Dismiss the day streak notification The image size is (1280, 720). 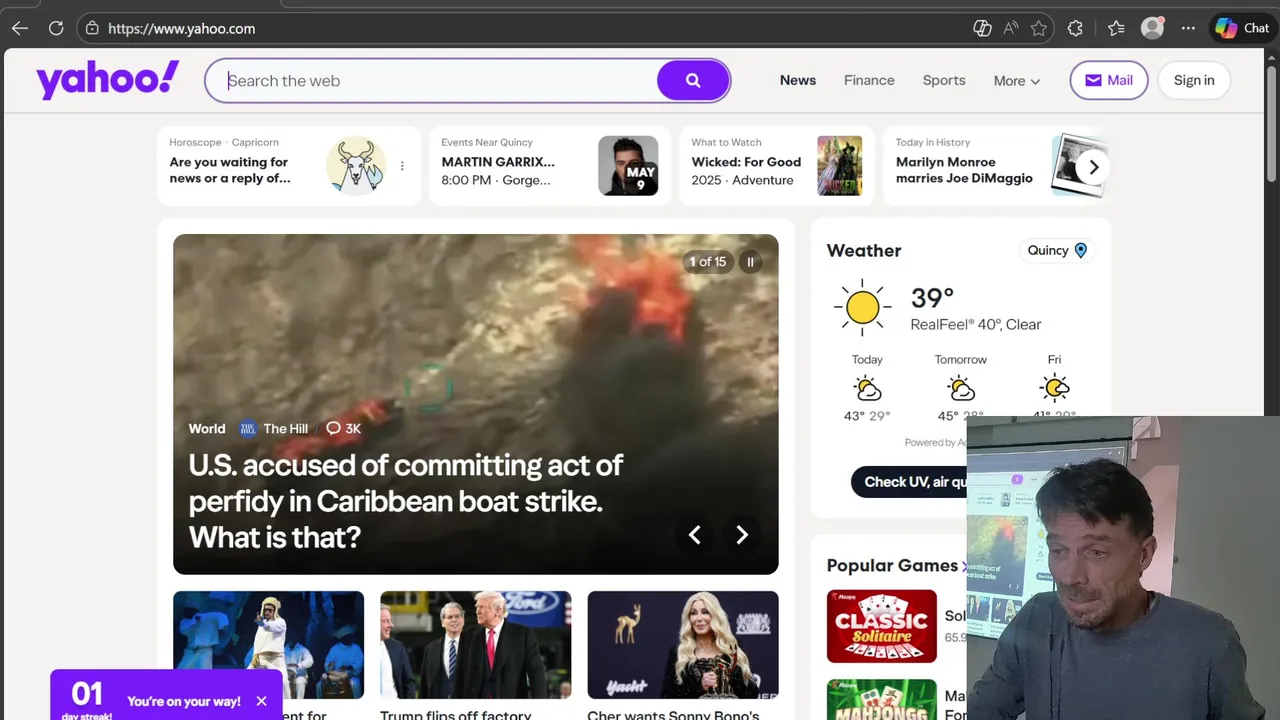[x=261, y=701]
